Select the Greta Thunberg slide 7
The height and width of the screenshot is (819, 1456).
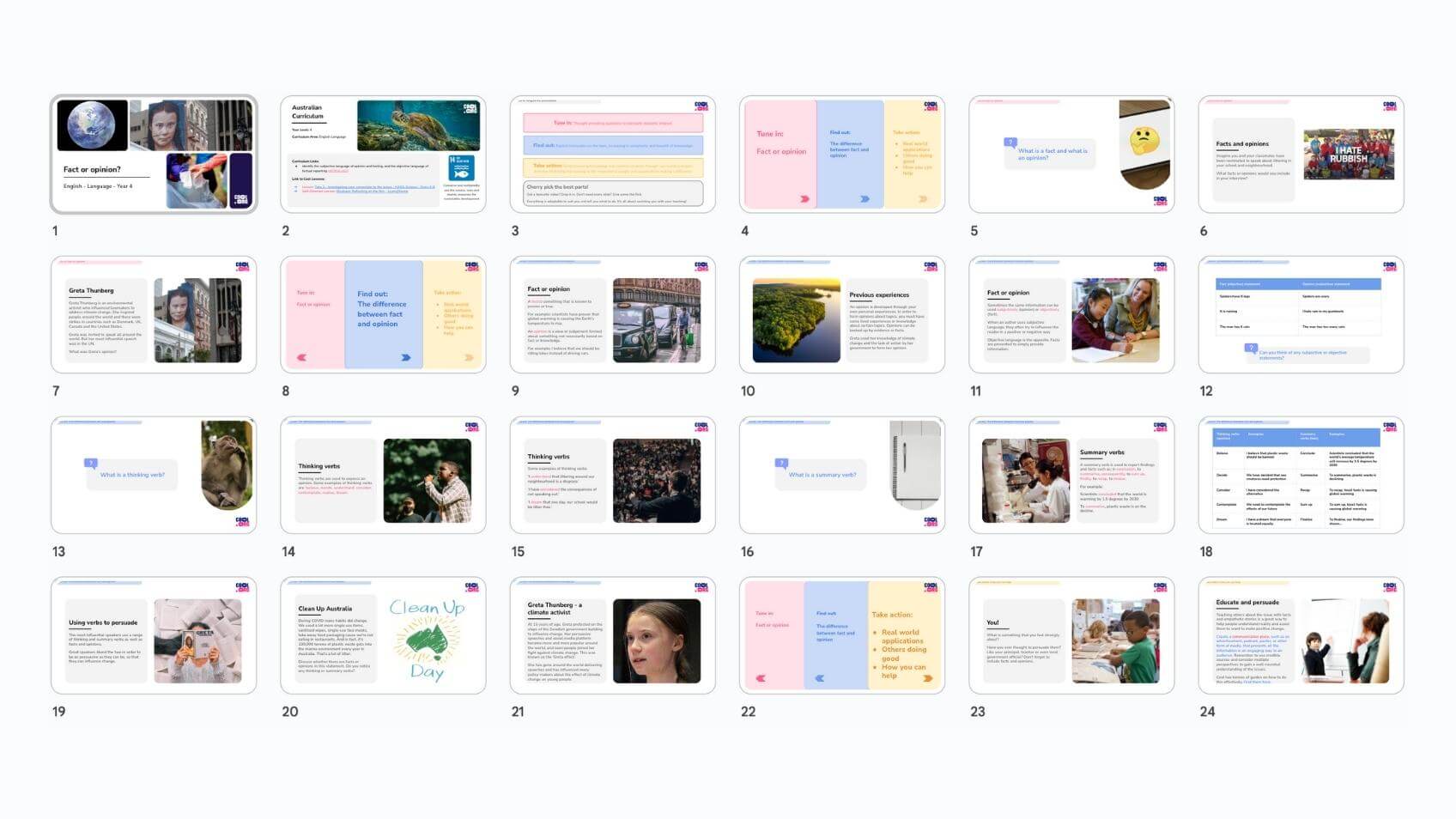(154, 315)
